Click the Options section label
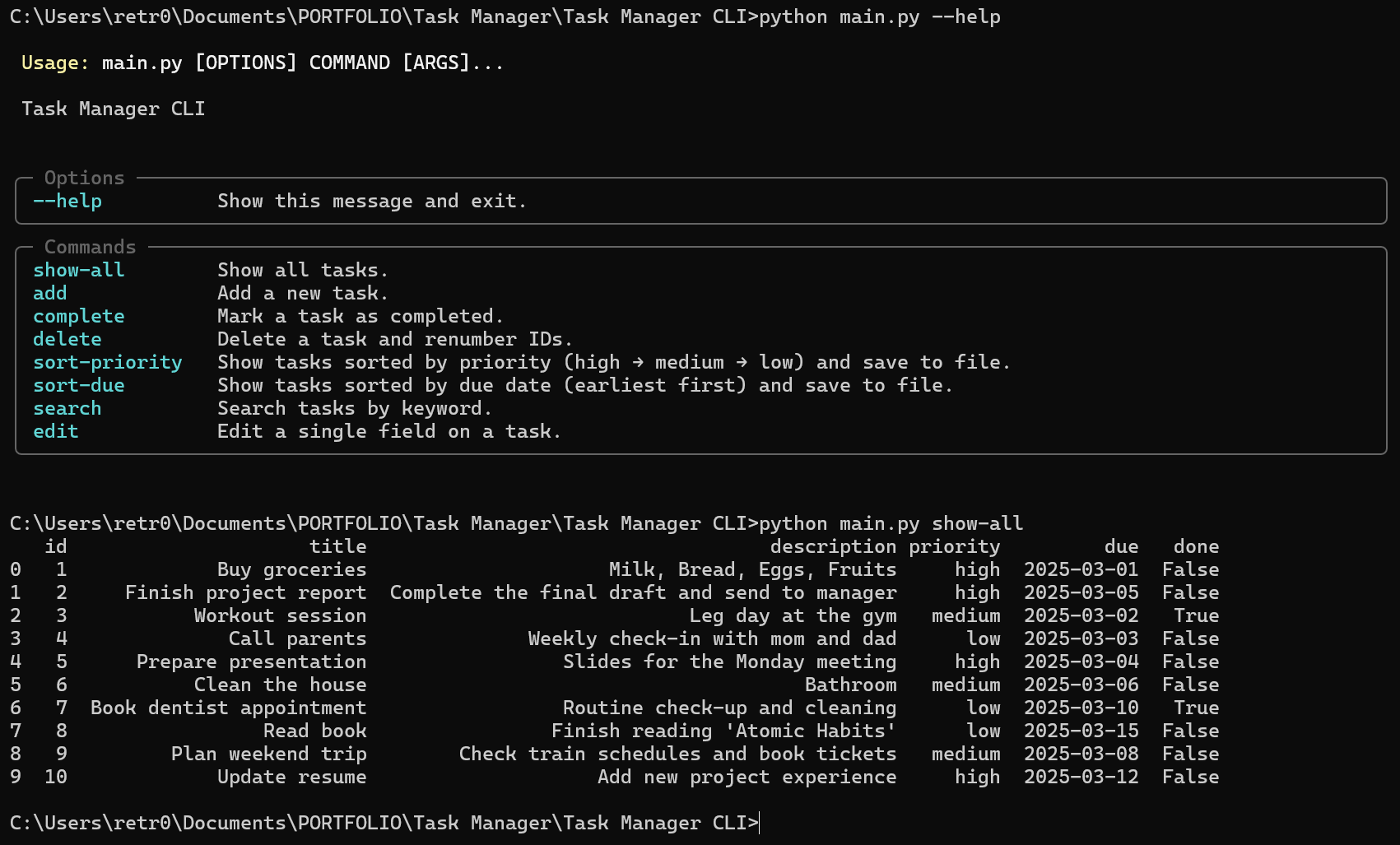The image size is (1400, 845). [x=85, y=178]
